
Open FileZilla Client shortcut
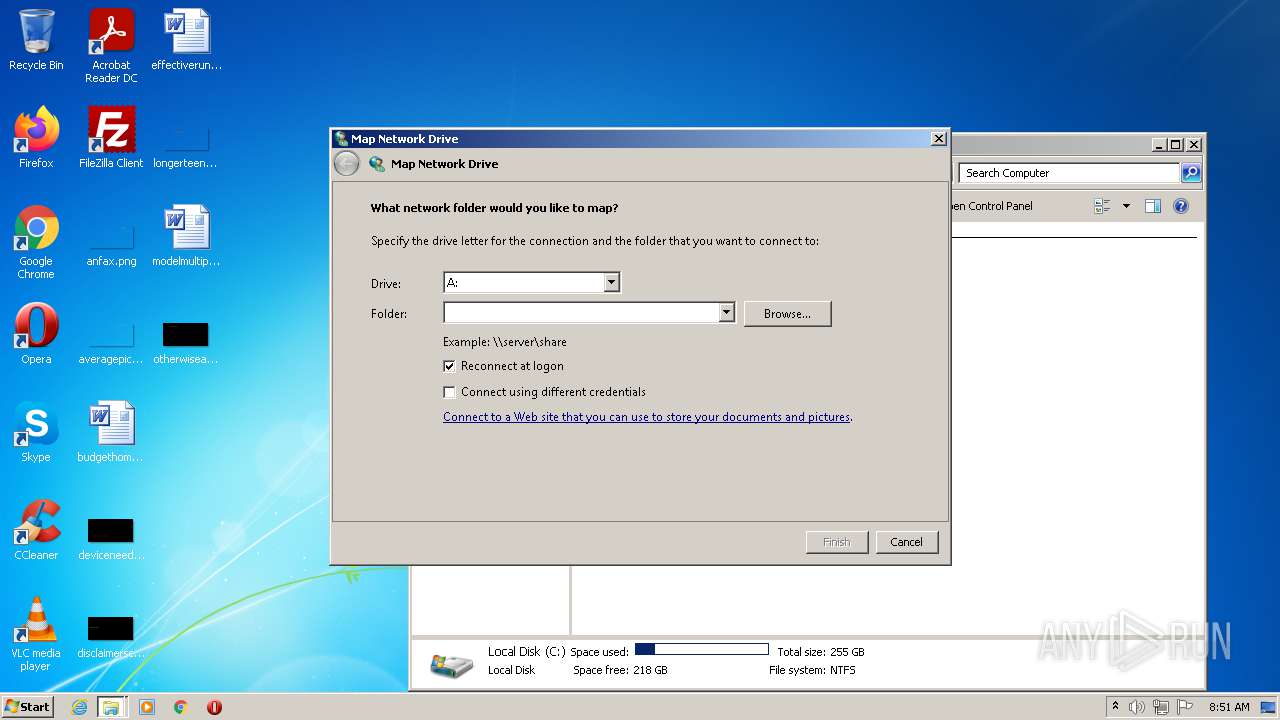111,138
